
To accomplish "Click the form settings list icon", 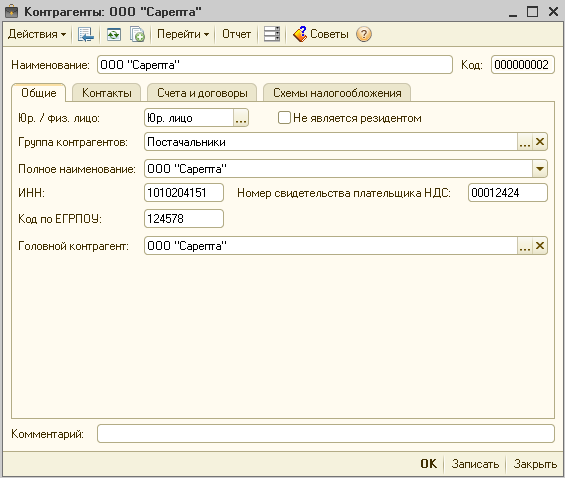I will tap(272, 34).
